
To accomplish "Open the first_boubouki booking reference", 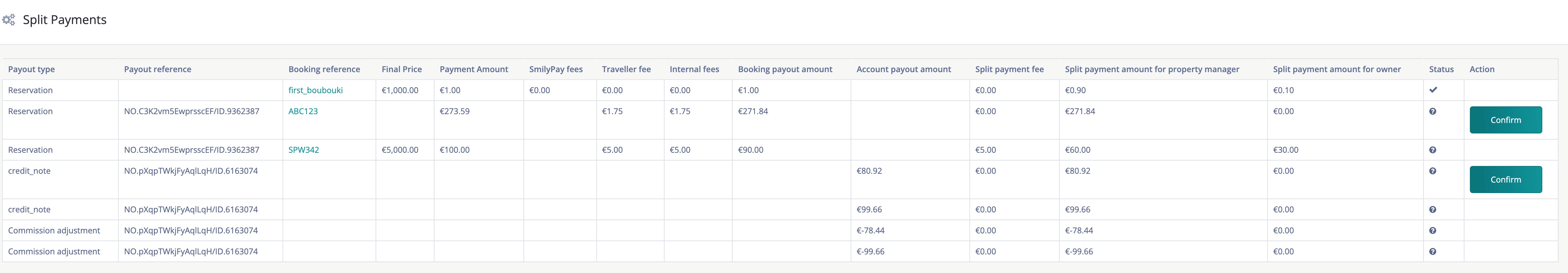I will click(x=315, y=90).
